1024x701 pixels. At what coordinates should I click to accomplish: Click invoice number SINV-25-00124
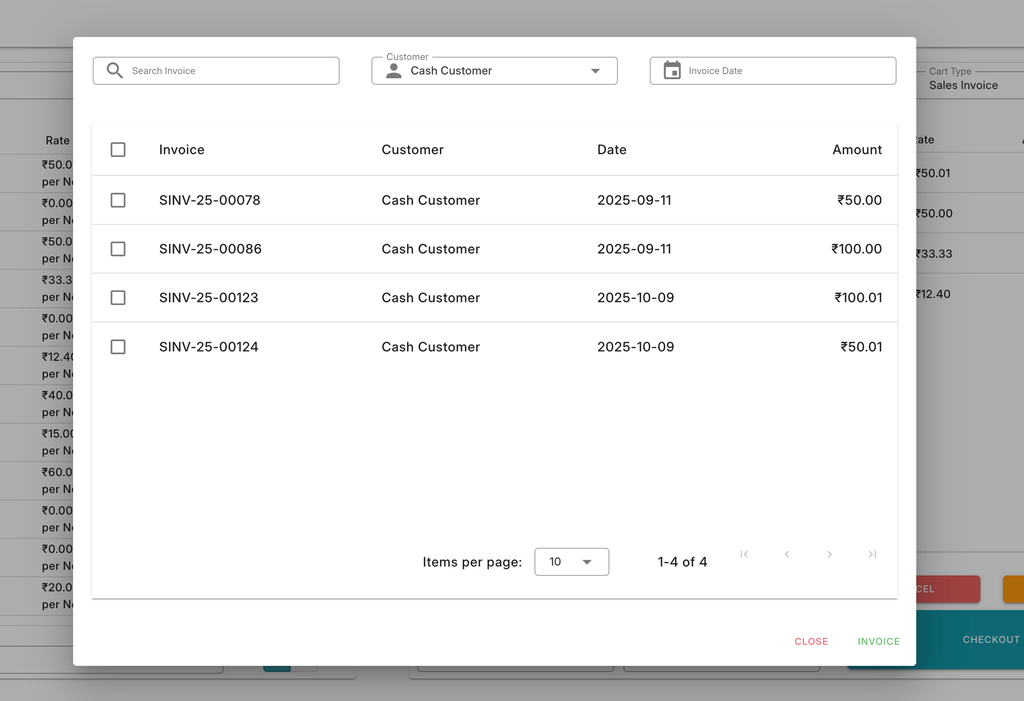(209, 347)
